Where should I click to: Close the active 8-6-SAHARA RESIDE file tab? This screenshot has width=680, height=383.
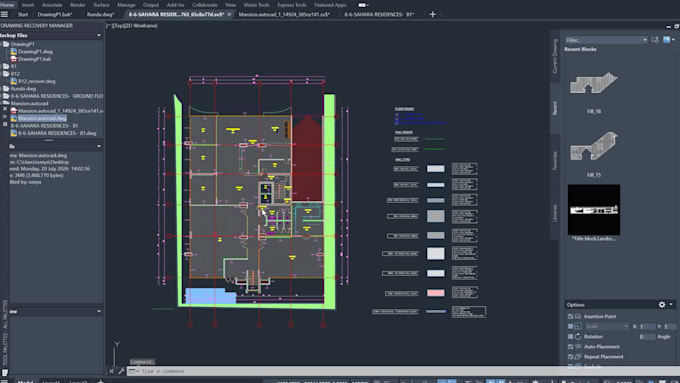229,14
